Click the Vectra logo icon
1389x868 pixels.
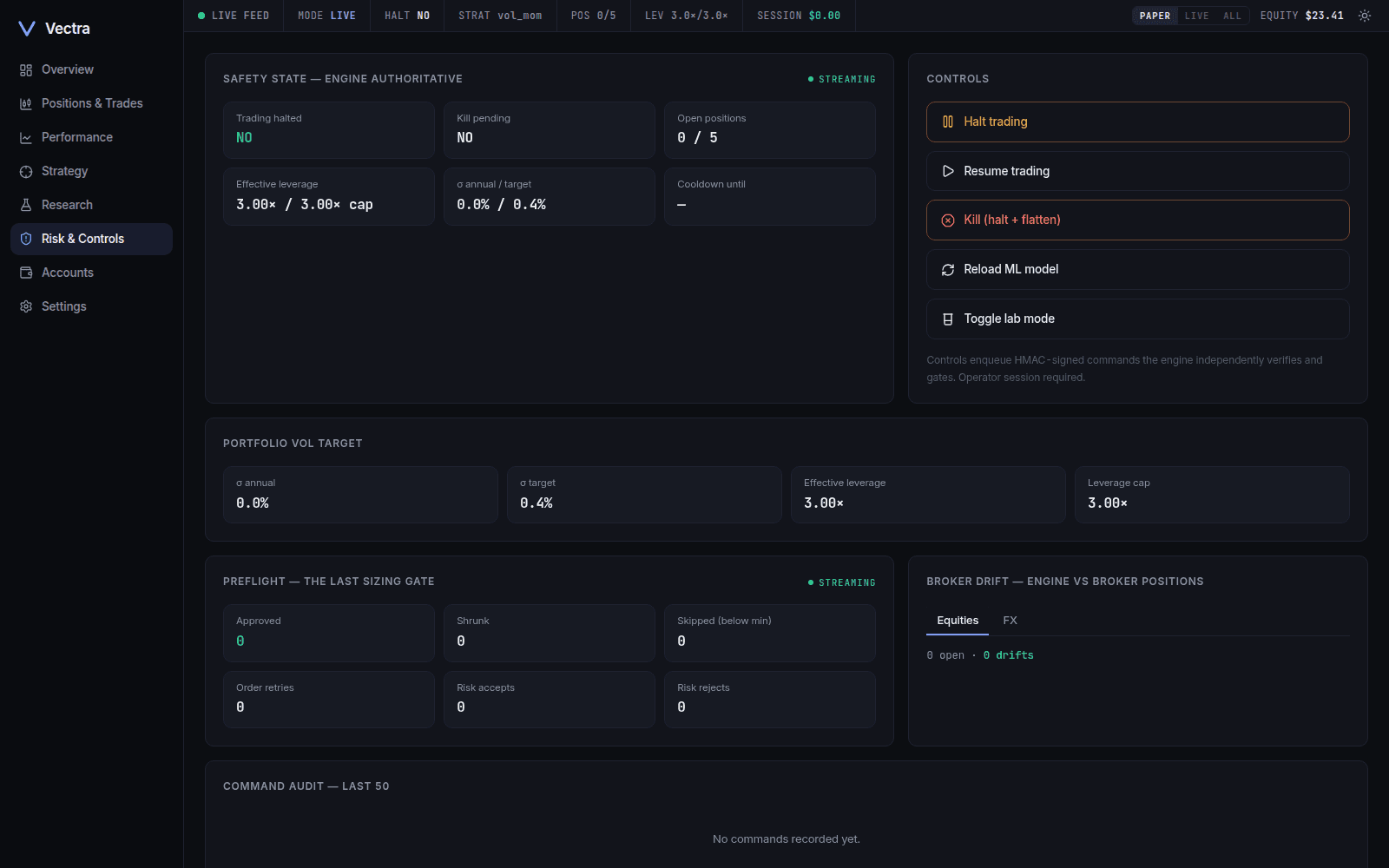[27, 29]
